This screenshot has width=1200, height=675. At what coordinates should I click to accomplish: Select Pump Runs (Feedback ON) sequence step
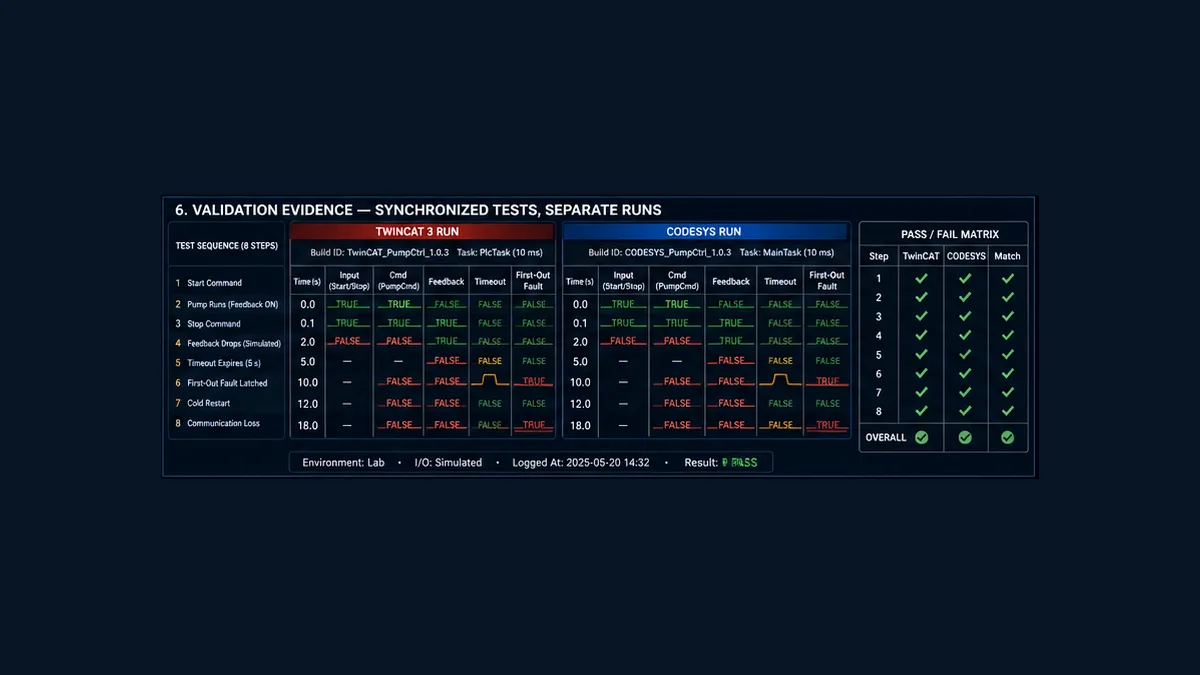tap(226, 303)
